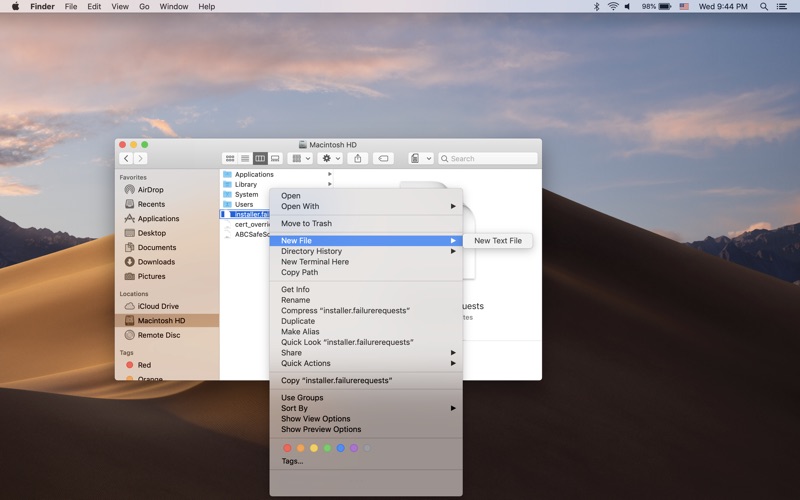Expand the Sort By submenu
Image resolution: width=800 pixels, height=500 pixels.
click(x=366, y=408)
